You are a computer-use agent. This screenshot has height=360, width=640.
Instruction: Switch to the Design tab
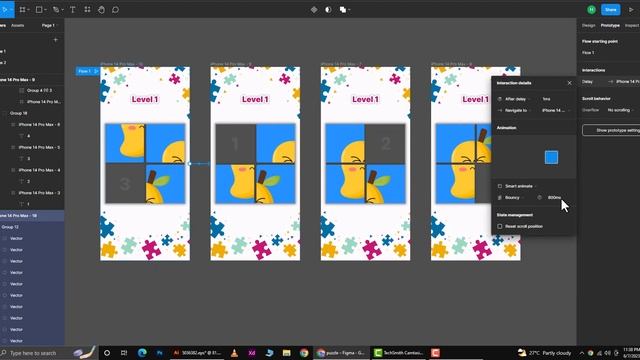coord(589,25)
